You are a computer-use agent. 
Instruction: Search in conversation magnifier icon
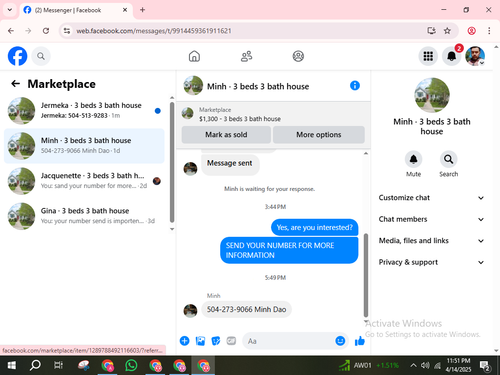(448, 159)
